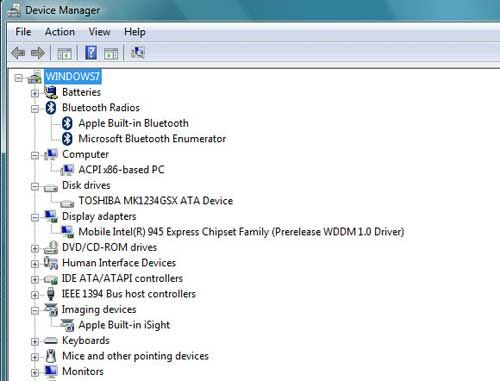Viewport: 500px width, 381px height.
Task: Expand Mice and other pointing devices
Action: [35, 357]
